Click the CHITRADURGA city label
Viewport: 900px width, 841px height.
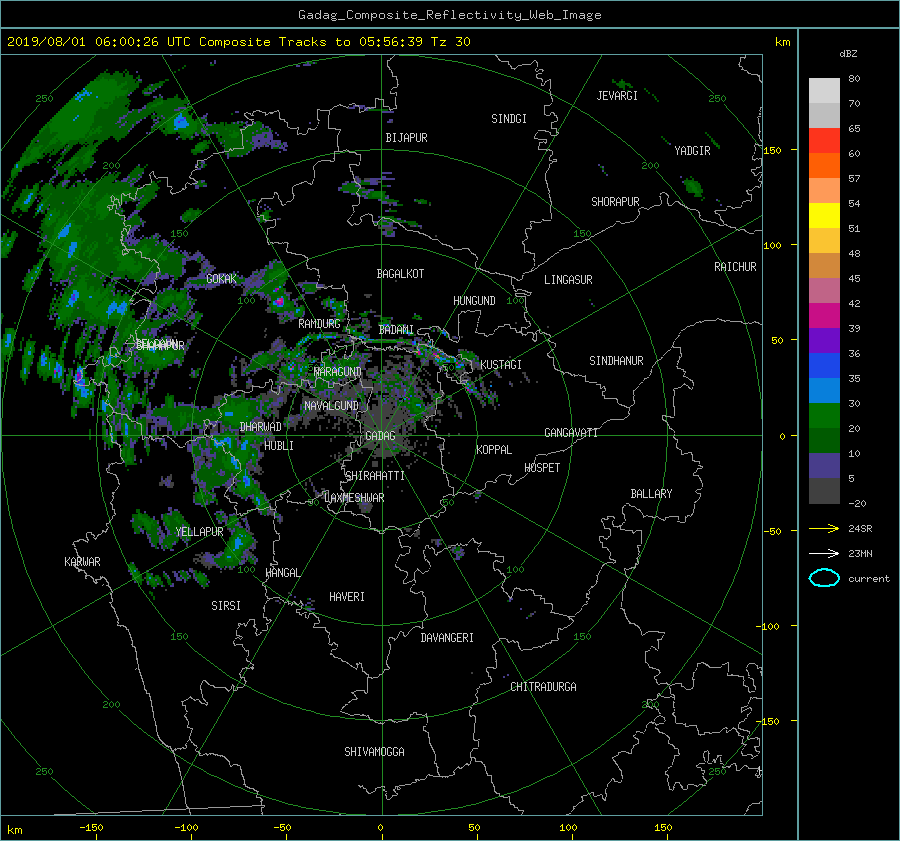[x=544, y=687]
